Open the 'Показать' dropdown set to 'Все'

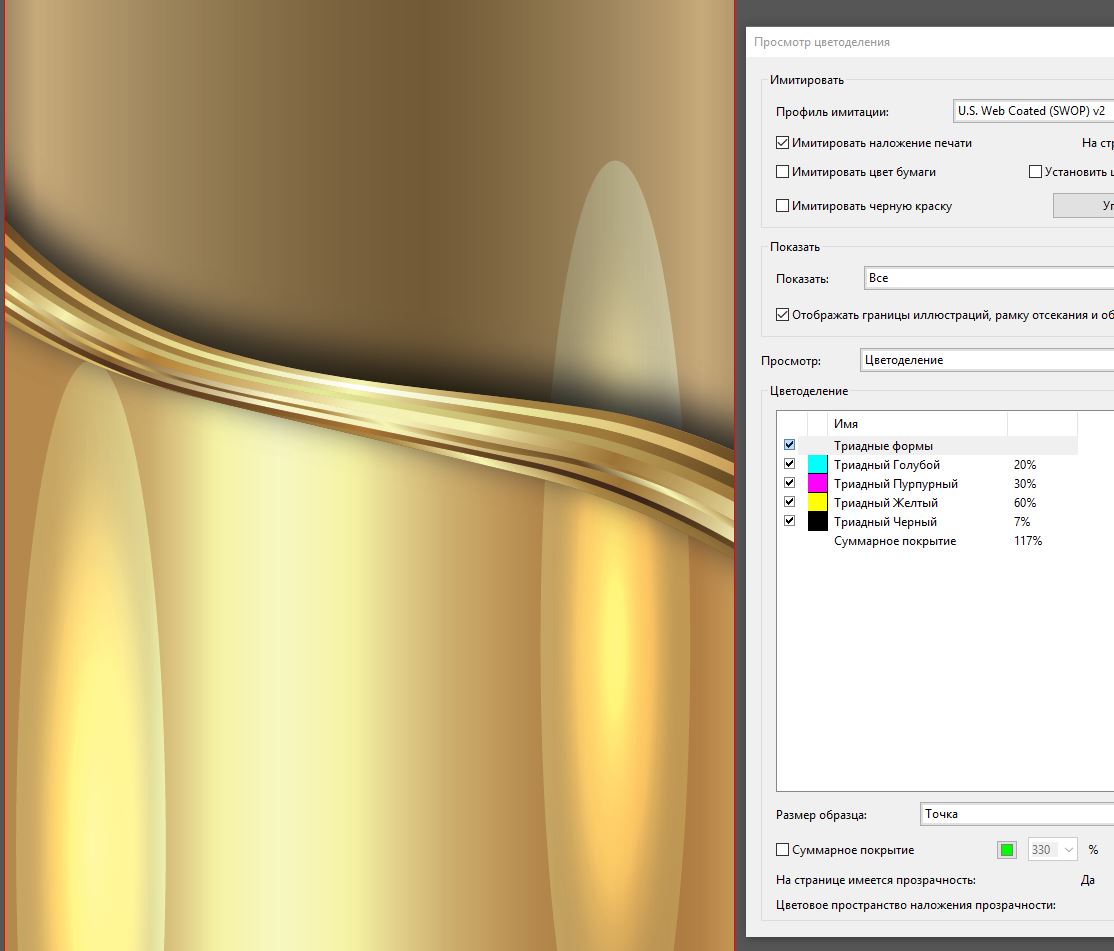tap(989, 278)
